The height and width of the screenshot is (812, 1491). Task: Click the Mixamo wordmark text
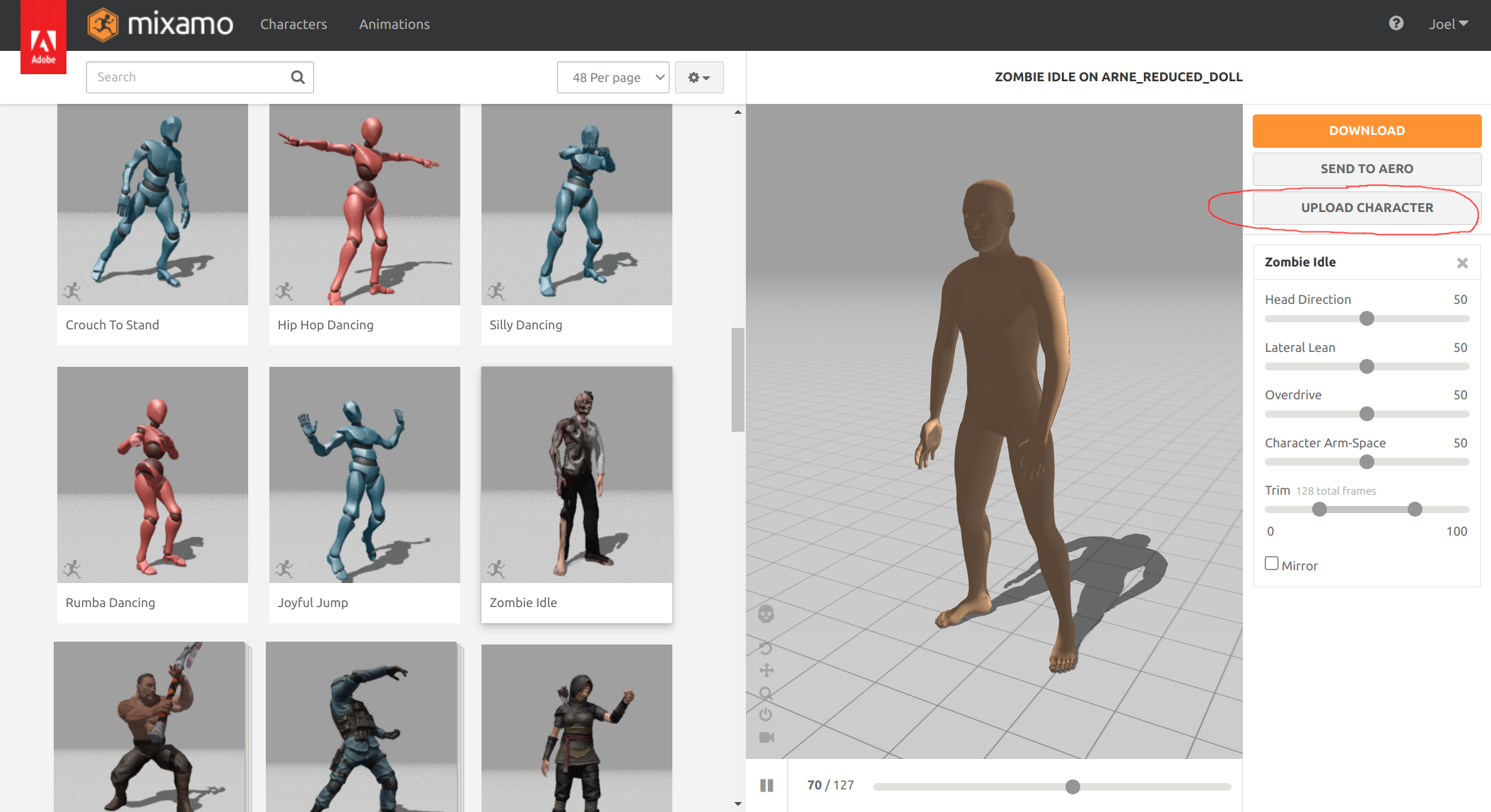click(180, 25)
